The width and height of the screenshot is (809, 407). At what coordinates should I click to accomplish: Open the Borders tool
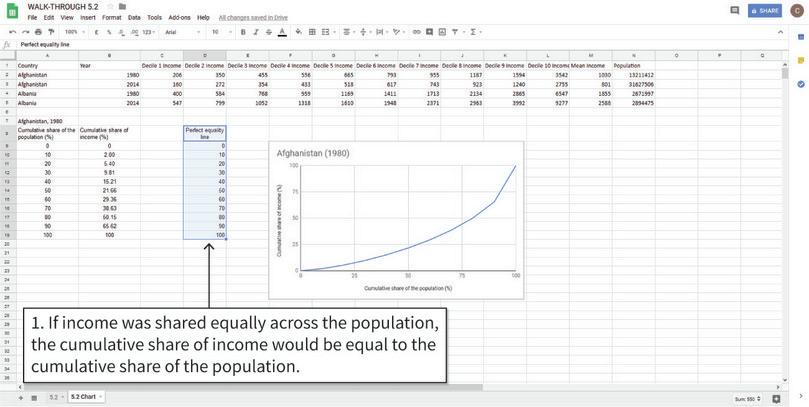point(312,32)
